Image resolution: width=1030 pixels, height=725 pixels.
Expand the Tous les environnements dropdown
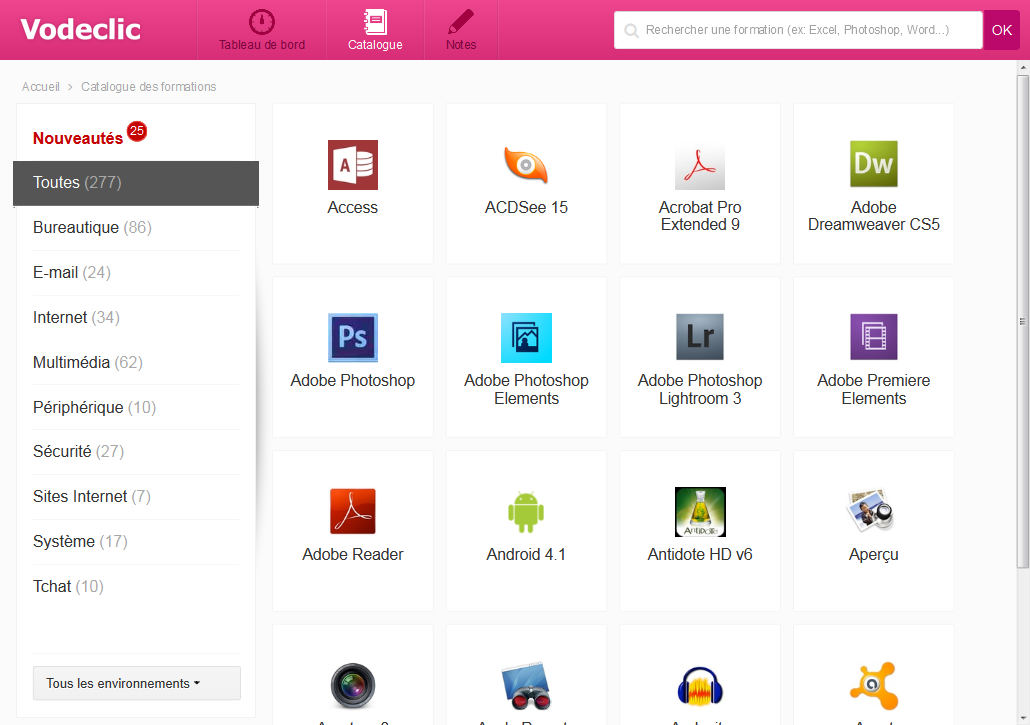pos(137,683)
